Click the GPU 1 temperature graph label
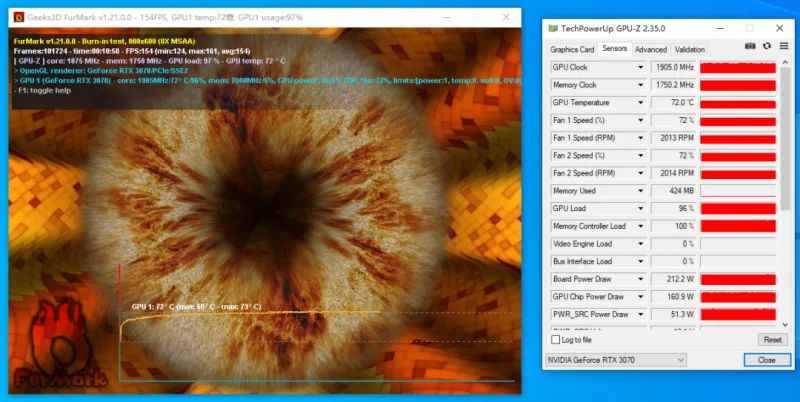Image resolution: width=800 pixels, height=402 pixels. [196, 307]
